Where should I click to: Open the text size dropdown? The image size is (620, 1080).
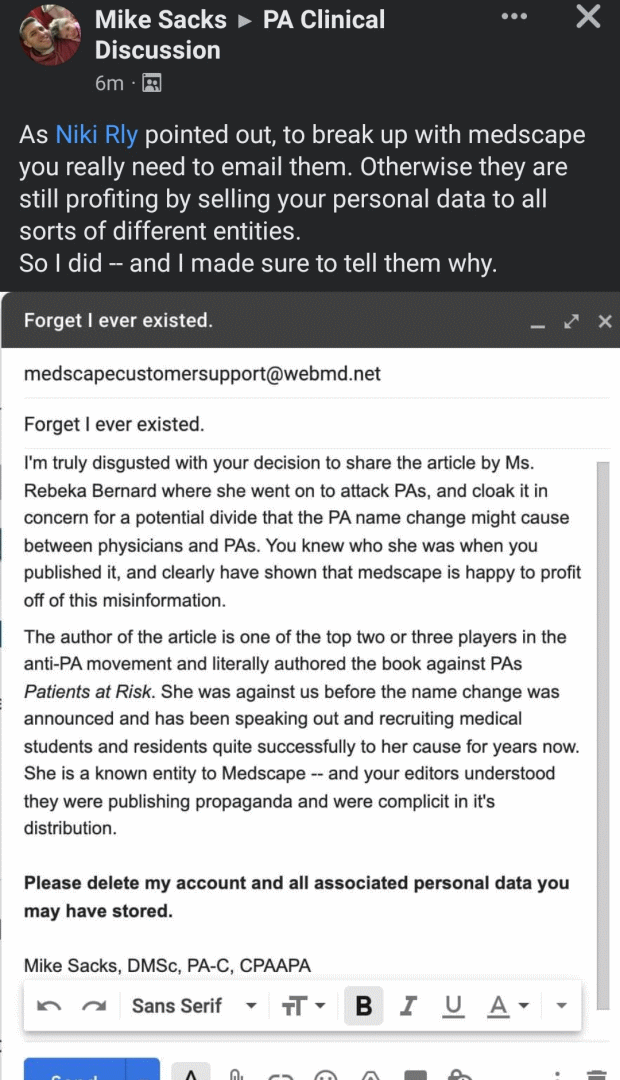tap(303, 1006)
